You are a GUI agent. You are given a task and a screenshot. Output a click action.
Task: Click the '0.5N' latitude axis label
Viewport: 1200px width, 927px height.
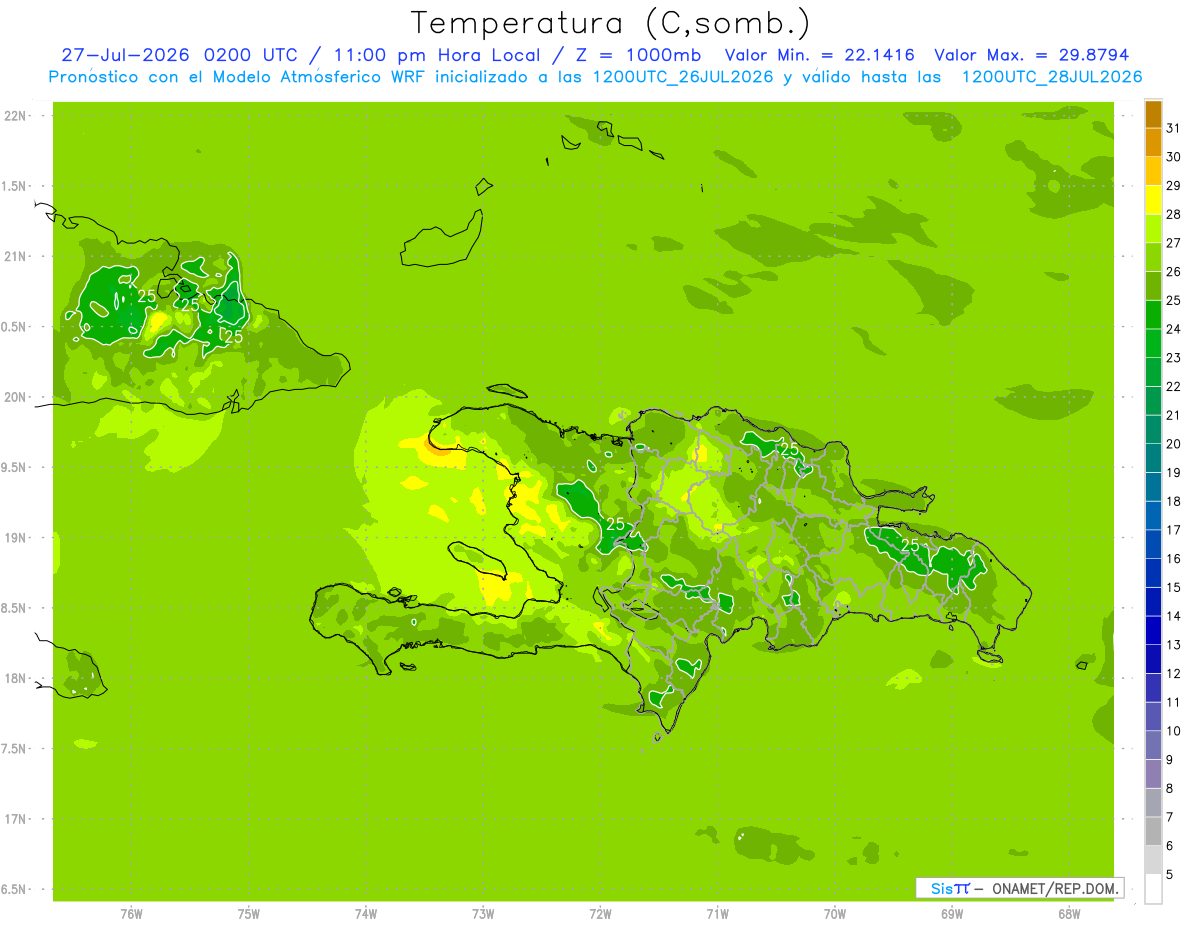click(15, 327)
